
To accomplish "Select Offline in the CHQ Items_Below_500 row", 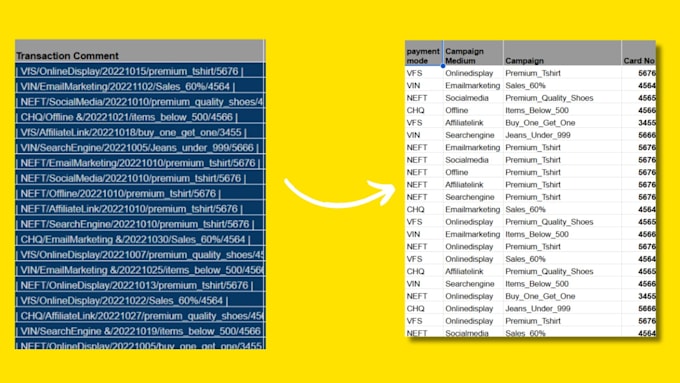I will tap(457, 110).
